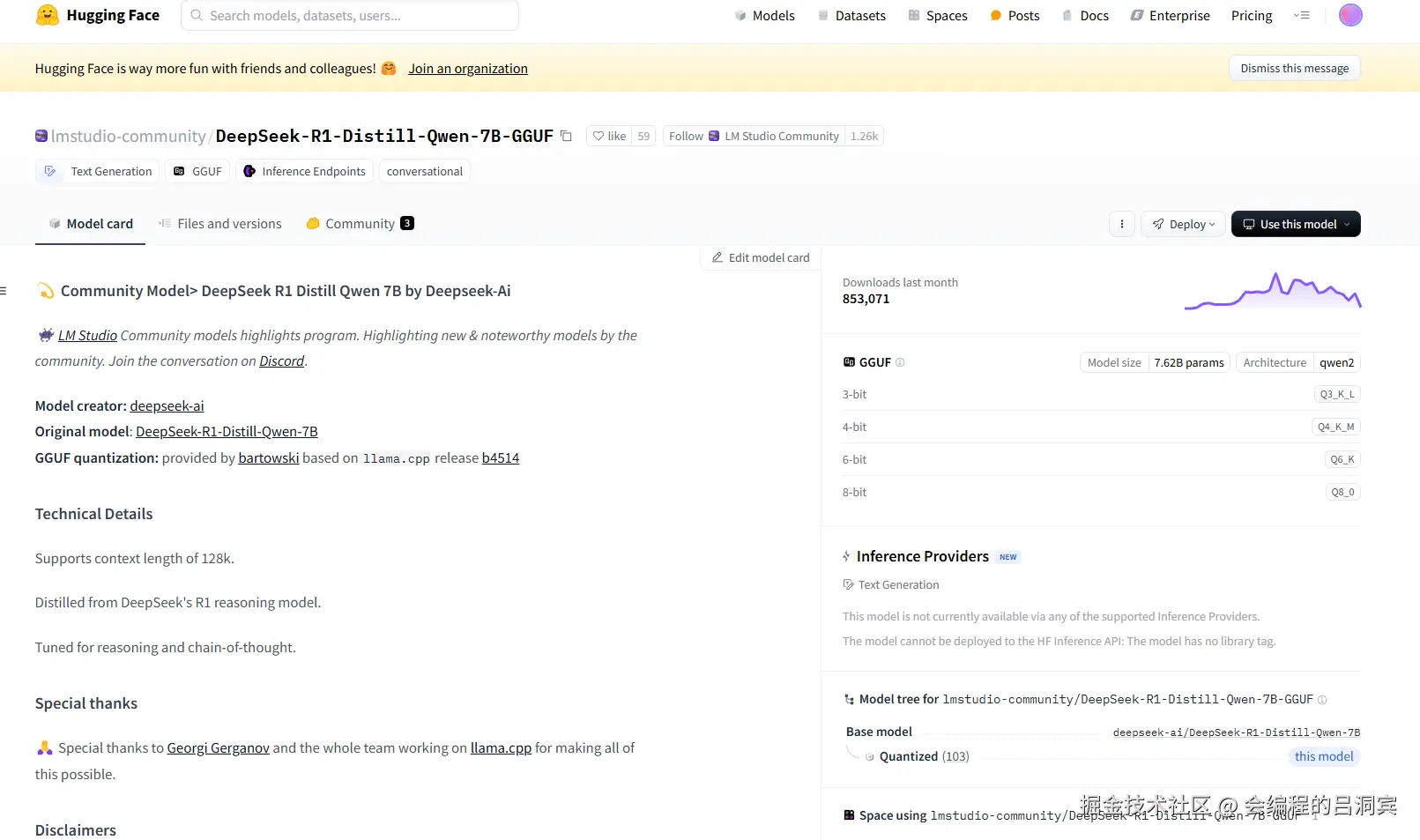This screenshot has height=840, width=1420.
Task: Open Docs in the top navigation
Action: click(1085, 15)
